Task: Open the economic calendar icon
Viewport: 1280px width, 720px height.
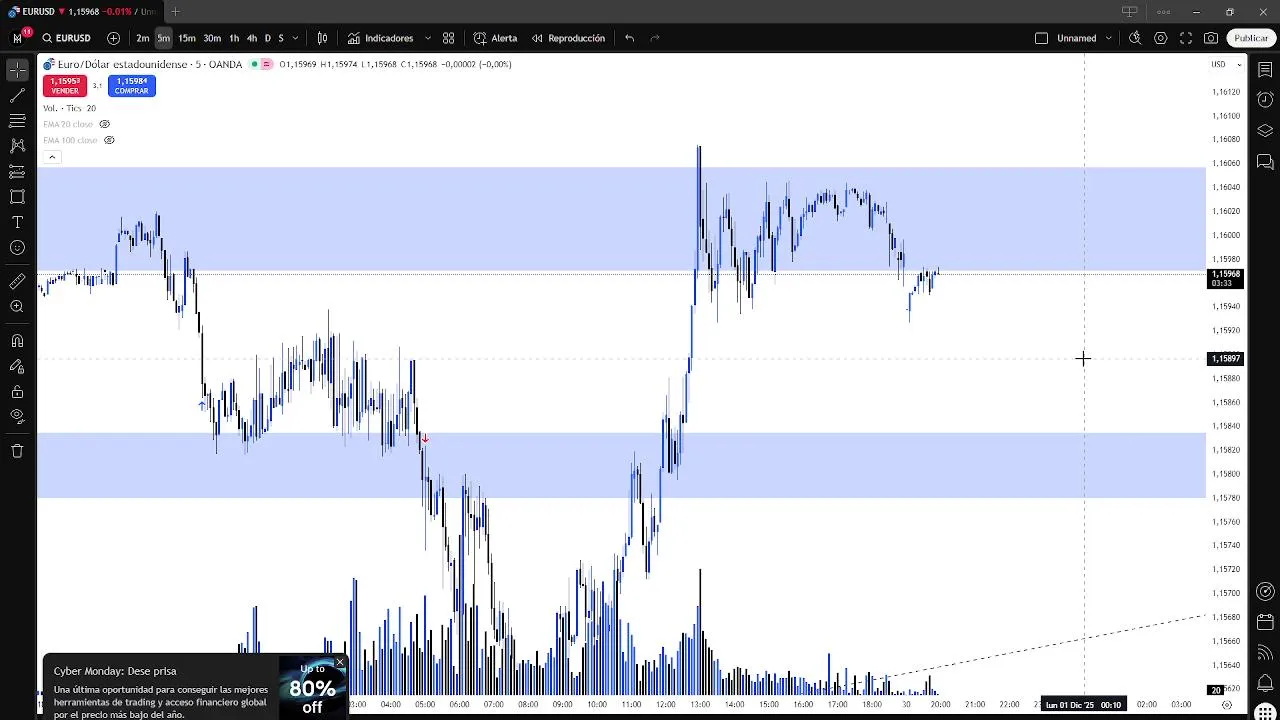Action: [1265, 622]
